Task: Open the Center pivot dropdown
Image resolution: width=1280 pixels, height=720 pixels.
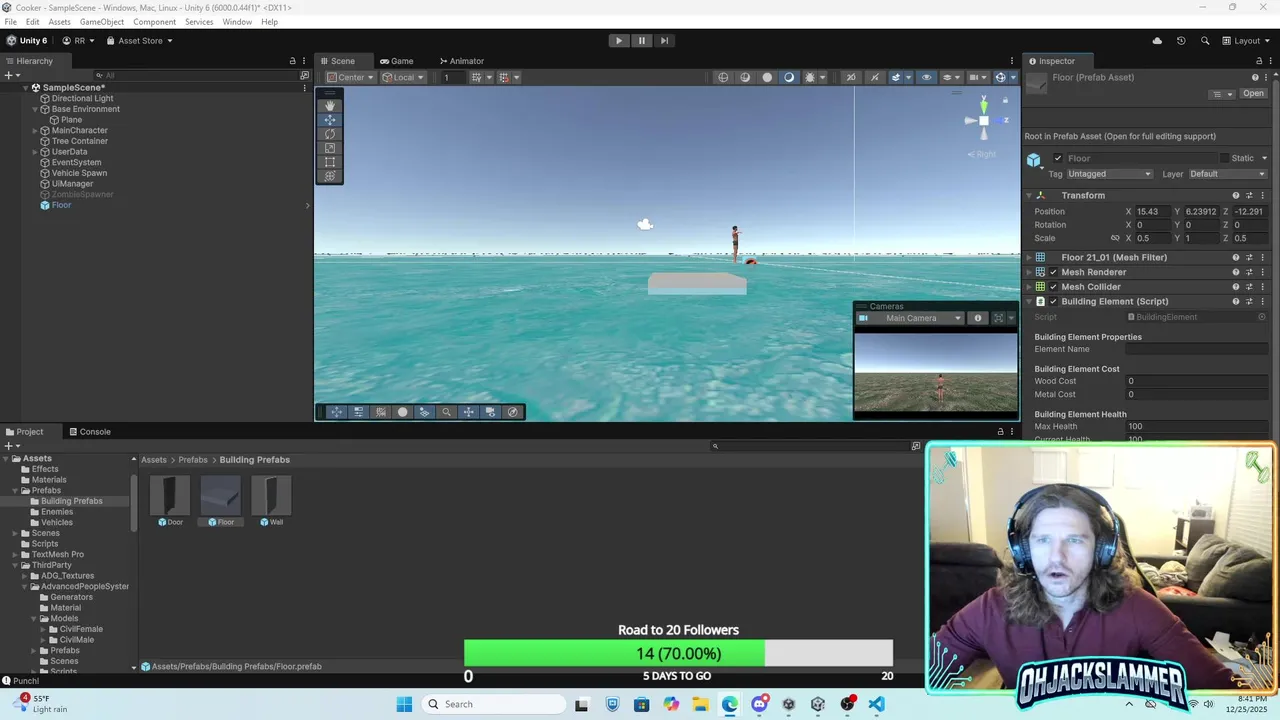Action: (x=350, y=77)
